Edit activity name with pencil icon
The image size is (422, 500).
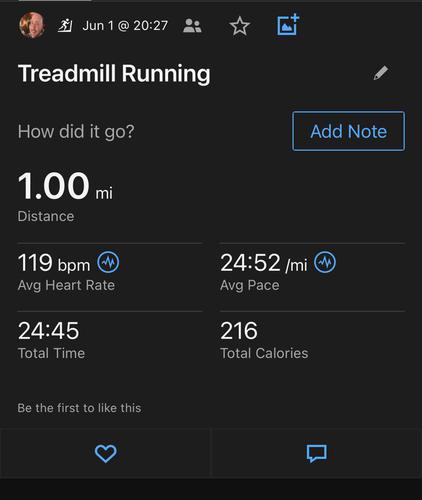click(x=381, y=73)
